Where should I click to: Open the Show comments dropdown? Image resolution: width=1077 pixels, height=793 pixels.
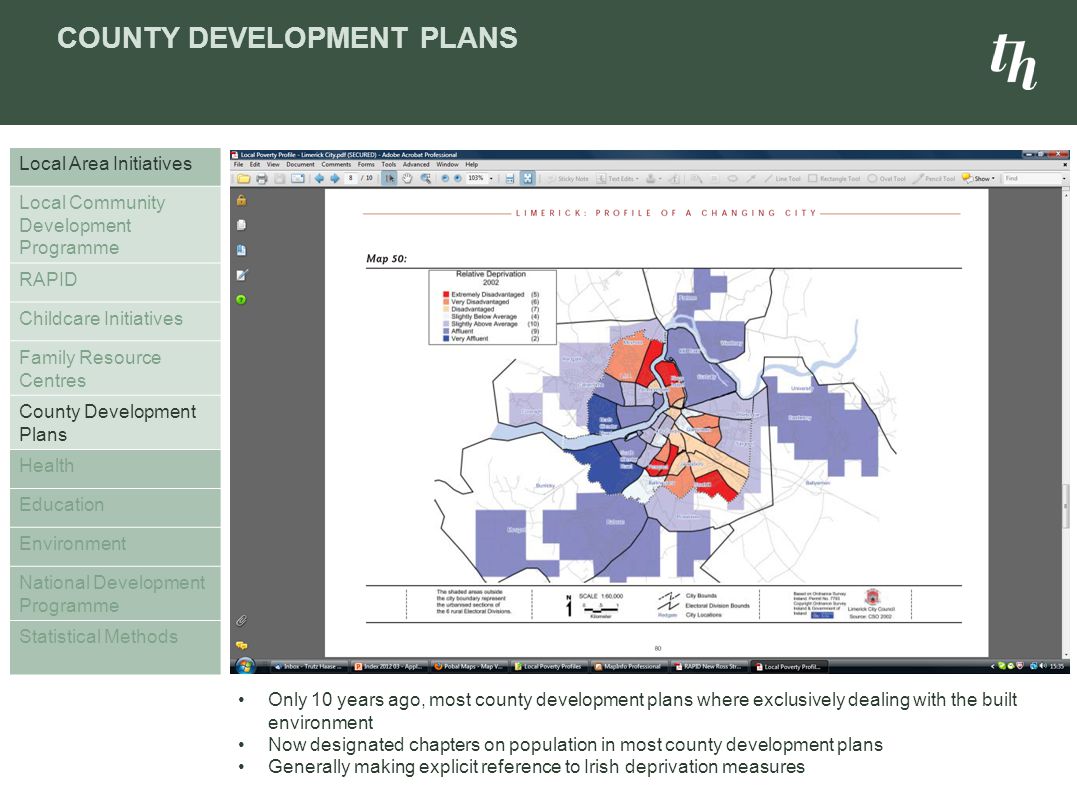click(x=979, y=179)
